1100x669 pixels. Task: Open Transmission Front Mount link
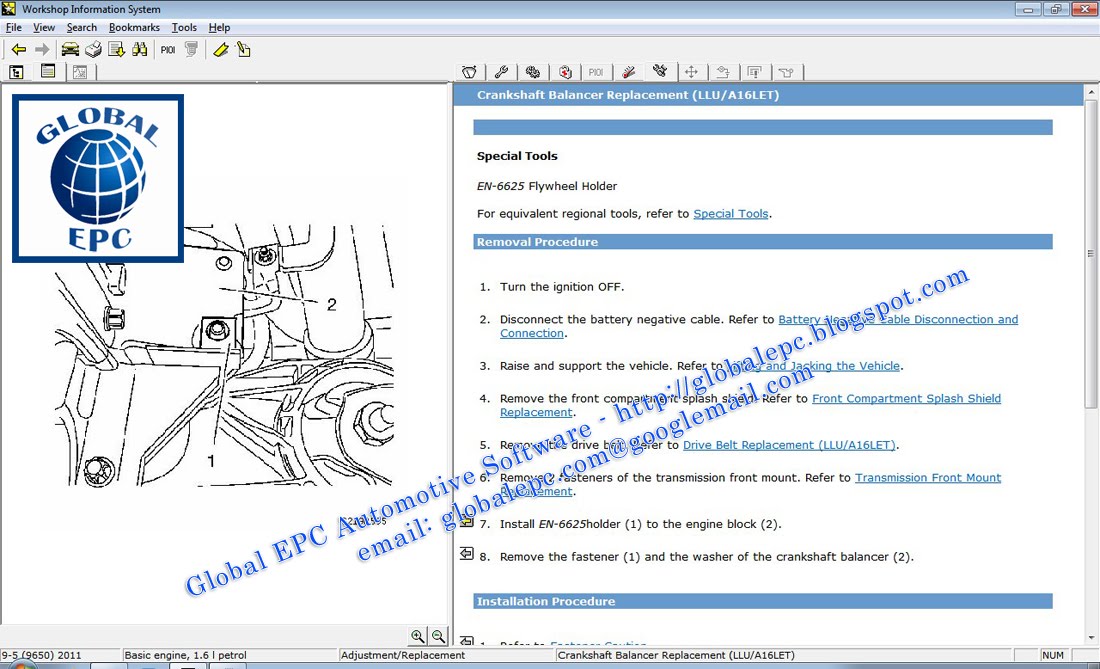tap(927, 478)
